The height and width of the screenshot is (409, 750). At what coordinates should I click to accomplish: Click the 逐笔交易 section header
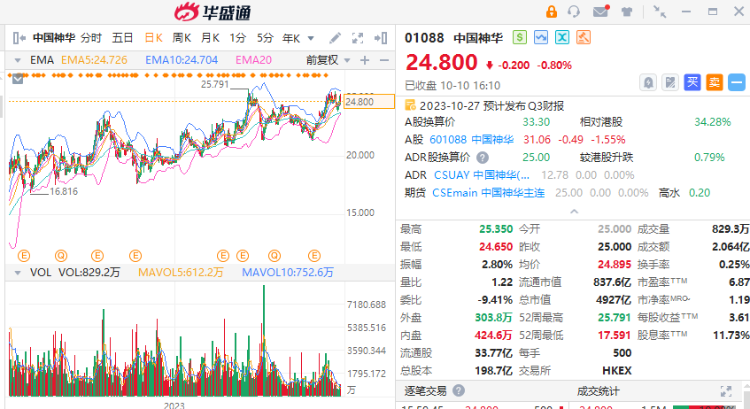(425, 391)
